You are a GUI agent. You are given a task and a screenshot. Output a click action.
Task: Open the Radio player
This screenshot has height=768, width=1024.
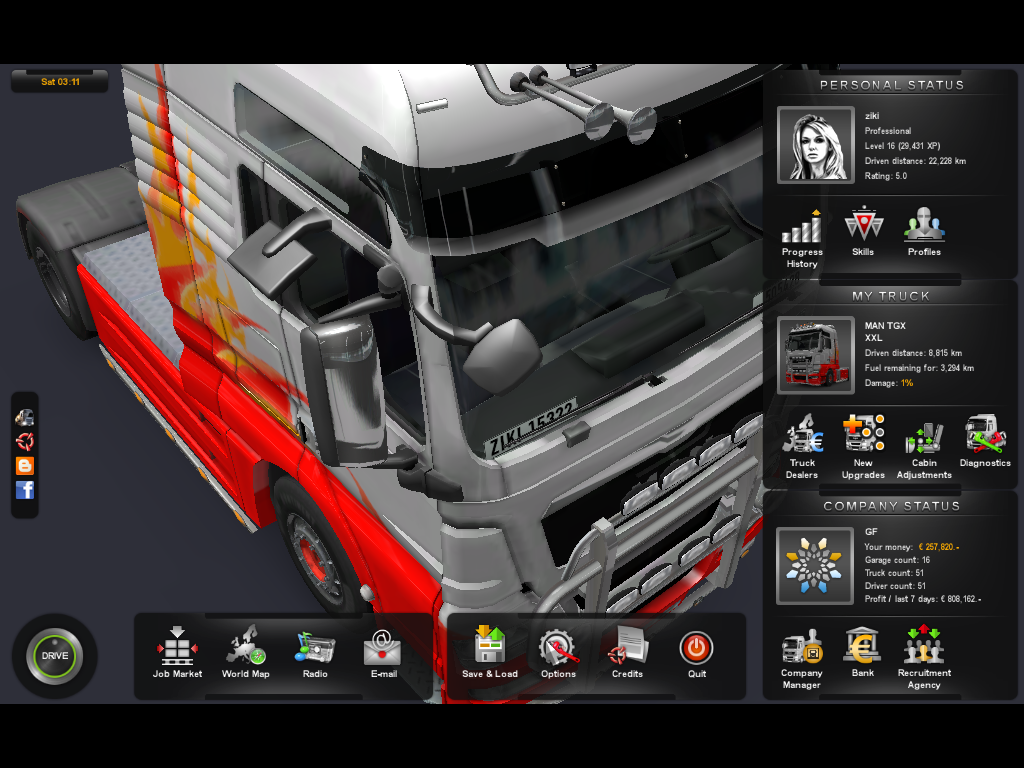tap(314, 651)
